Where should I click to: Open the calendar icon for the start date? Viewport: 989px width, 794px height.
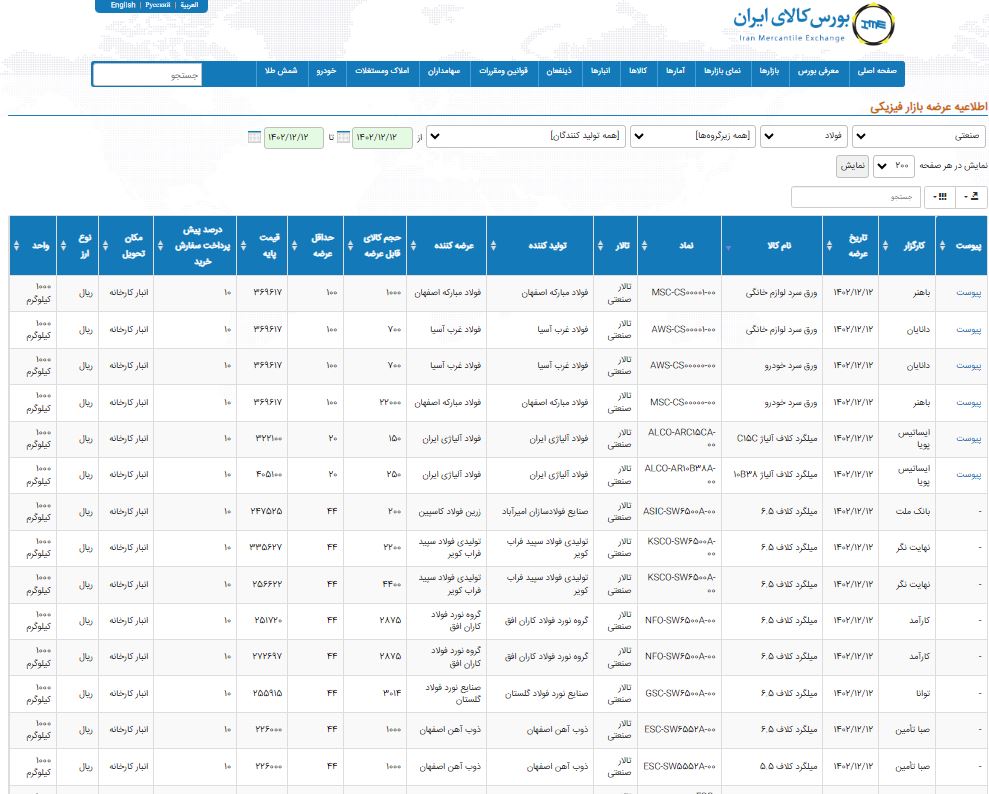pyautogui.click(x=344, y=137)
